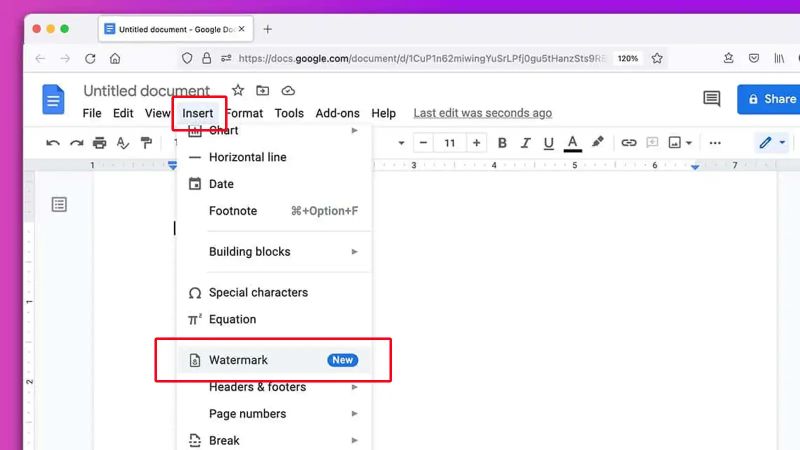Close the Untitled document browser tab
Screen dimensions: 800x450
pyautogui.click(x=242, y=29)
